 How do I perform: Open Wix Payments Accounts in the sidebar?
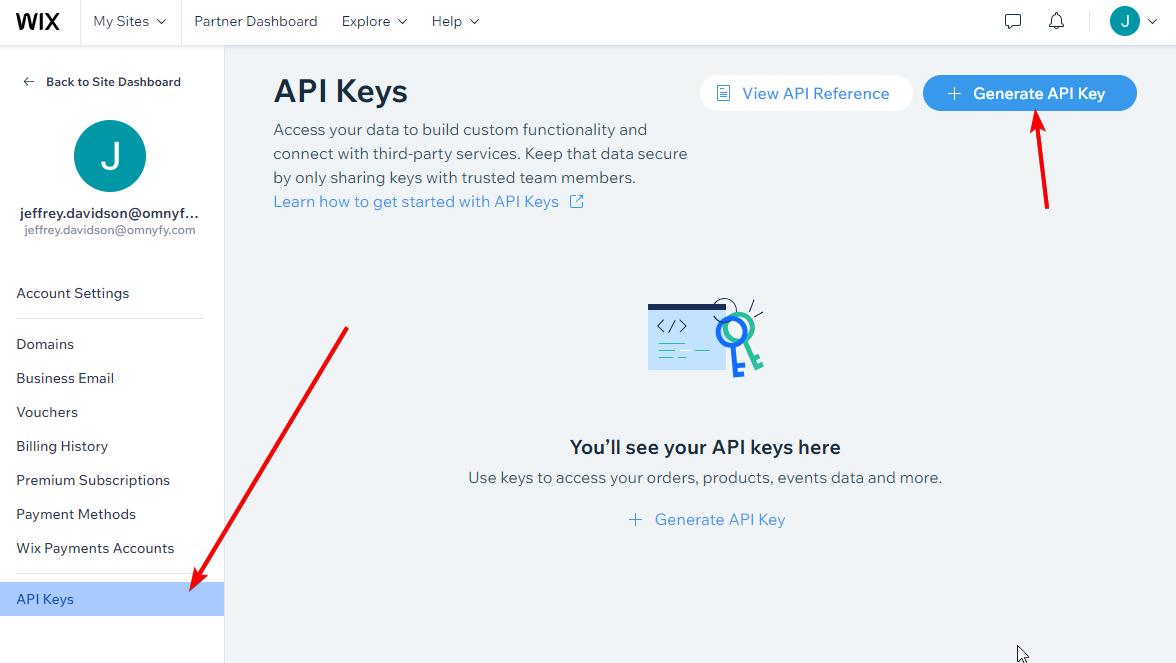95,548
